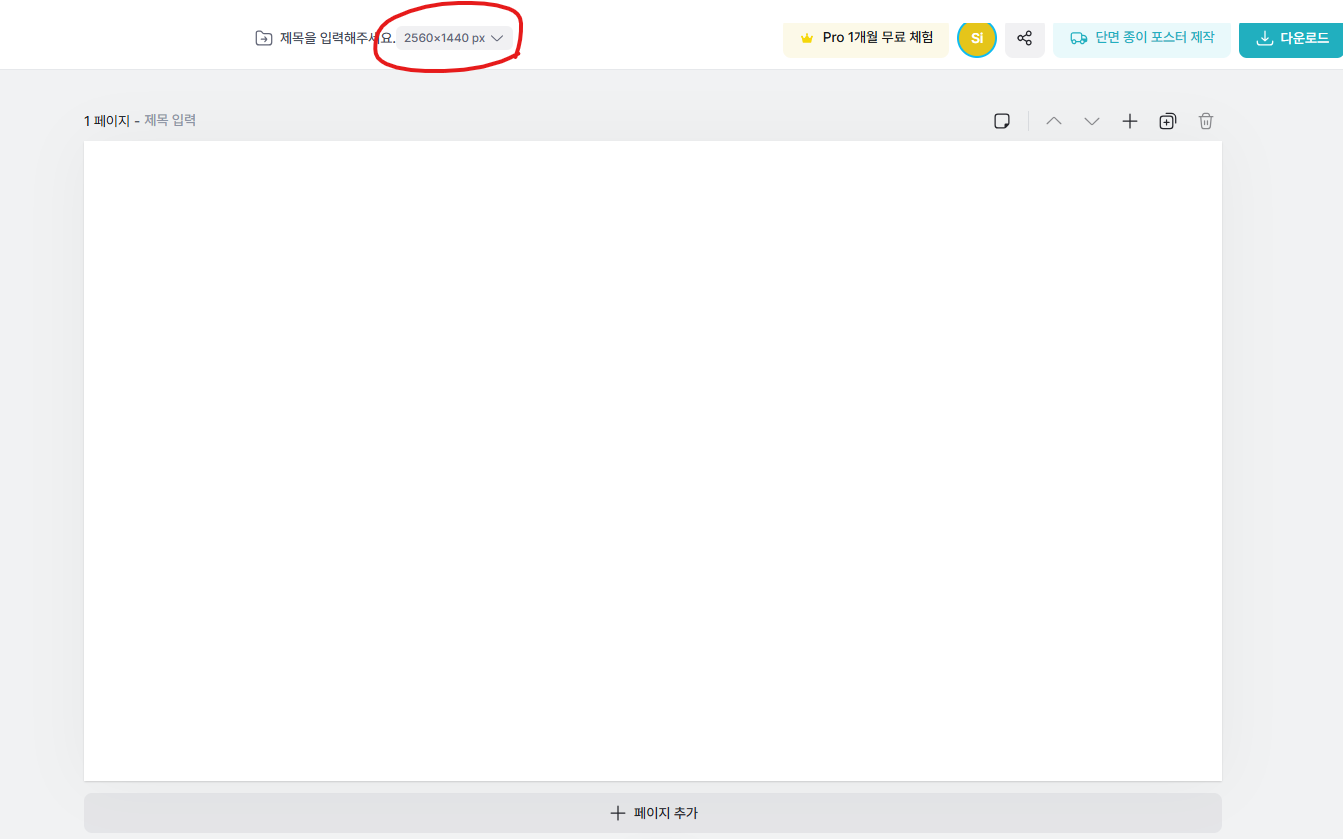Click the design title field 제목을 입력해주세요
The height and width of the screenshot is (839, 1343).
tap(336, 38)
